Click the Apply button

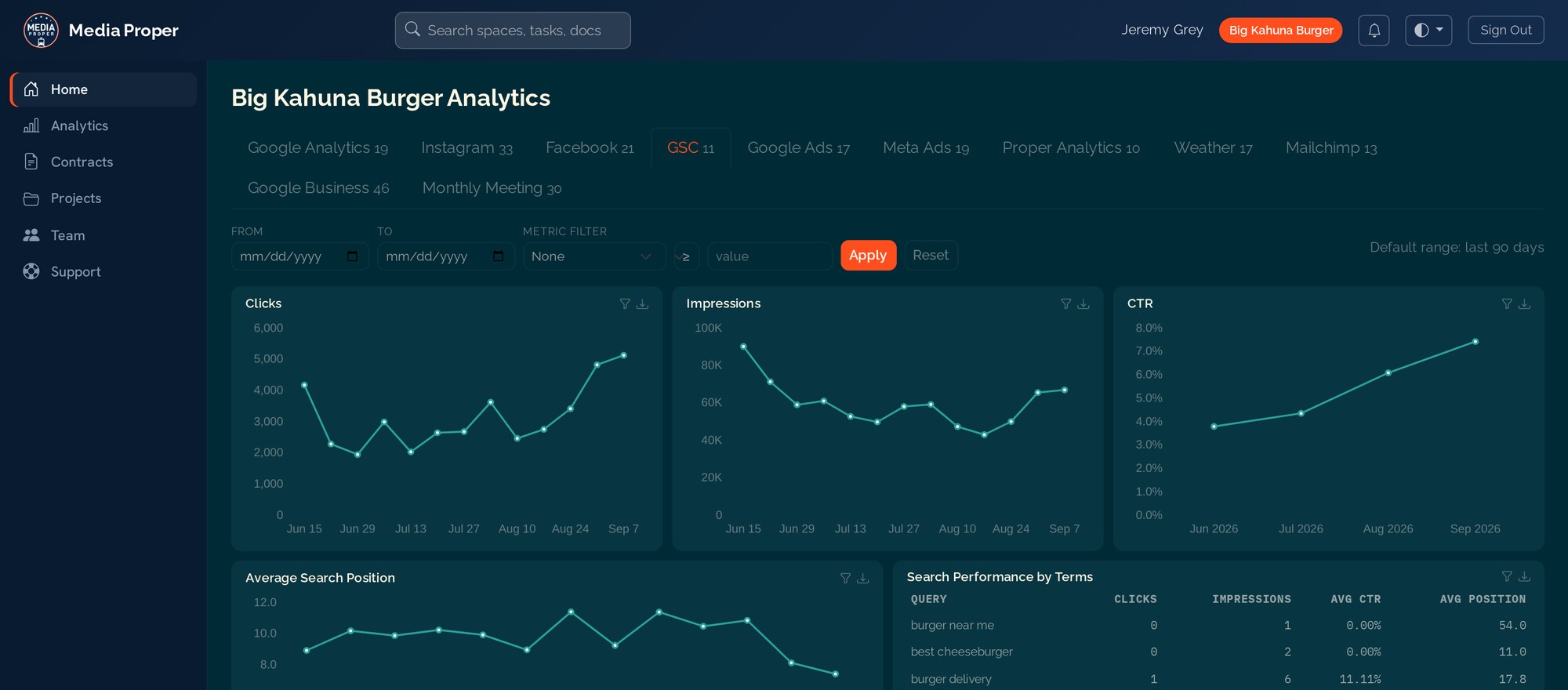pyautogui.click(x=868, y=256)
